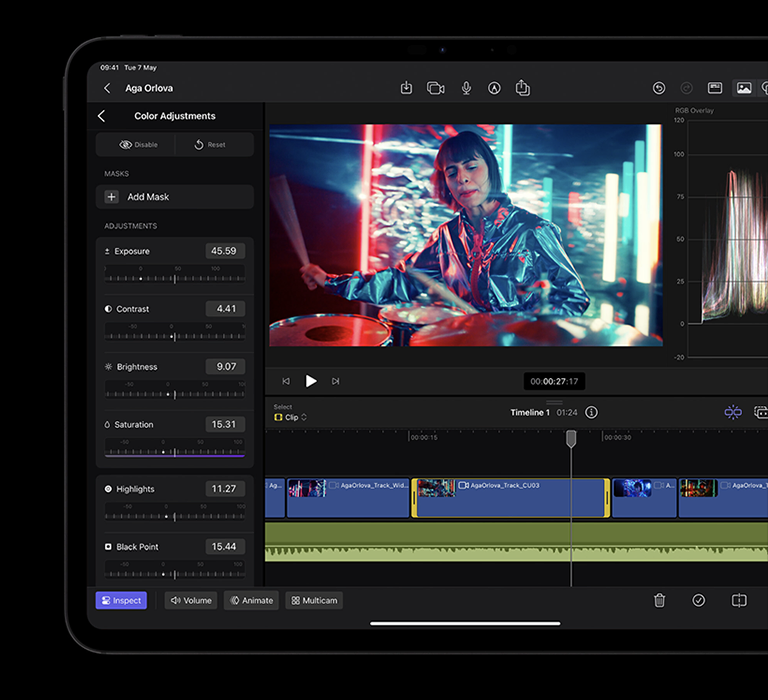Undo the last action

(659, 88)
